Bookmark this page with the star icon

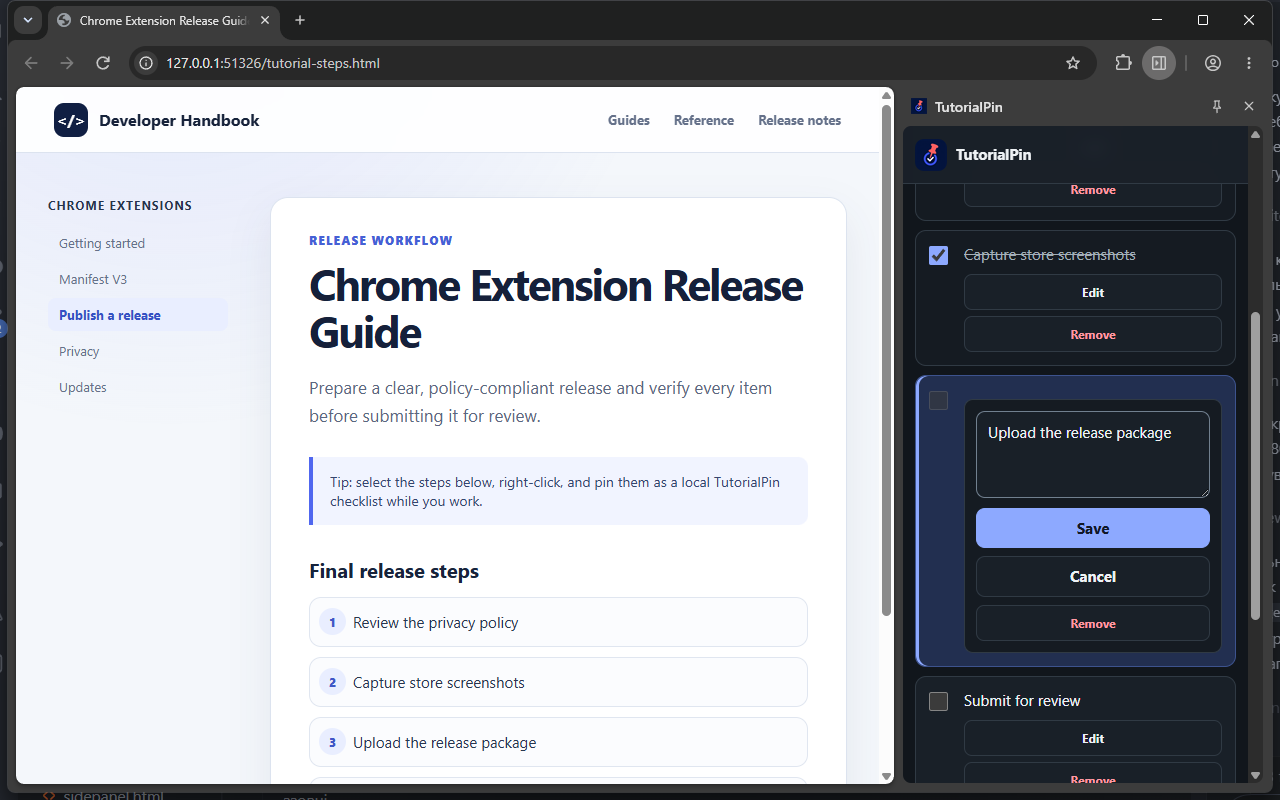(1073, 63)
